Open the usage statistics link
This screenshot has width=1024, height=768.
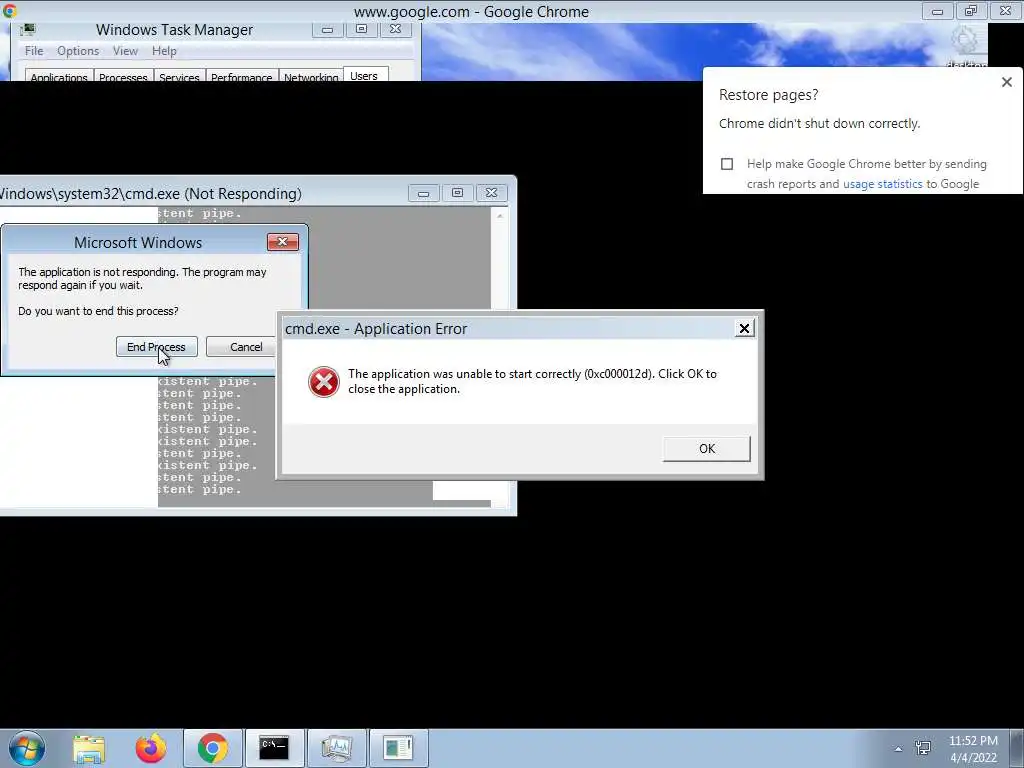[882, 184]
